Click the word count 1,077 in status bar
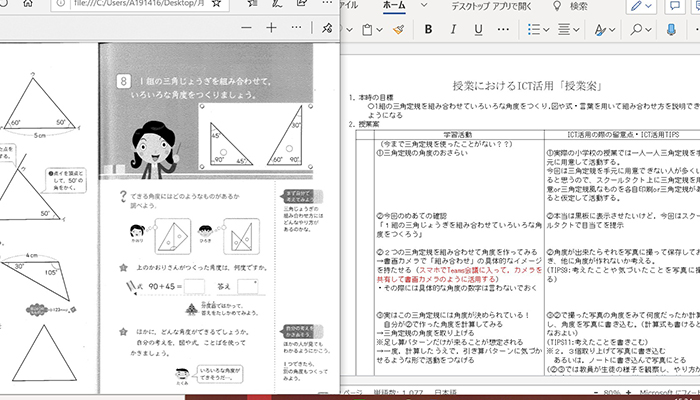 pos(397,394)
